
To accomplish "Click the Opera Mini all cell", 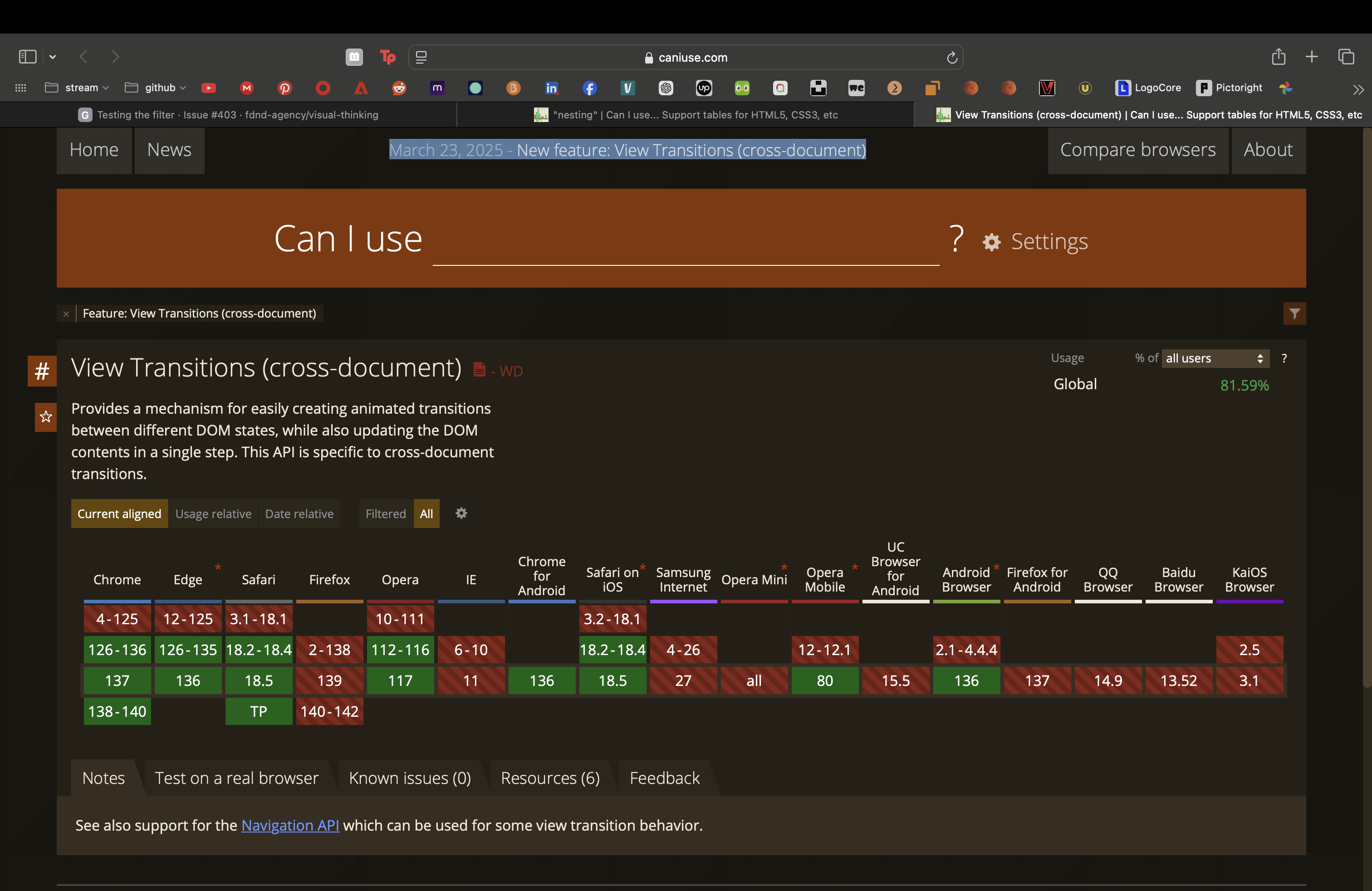I will [x=754, y=680].
